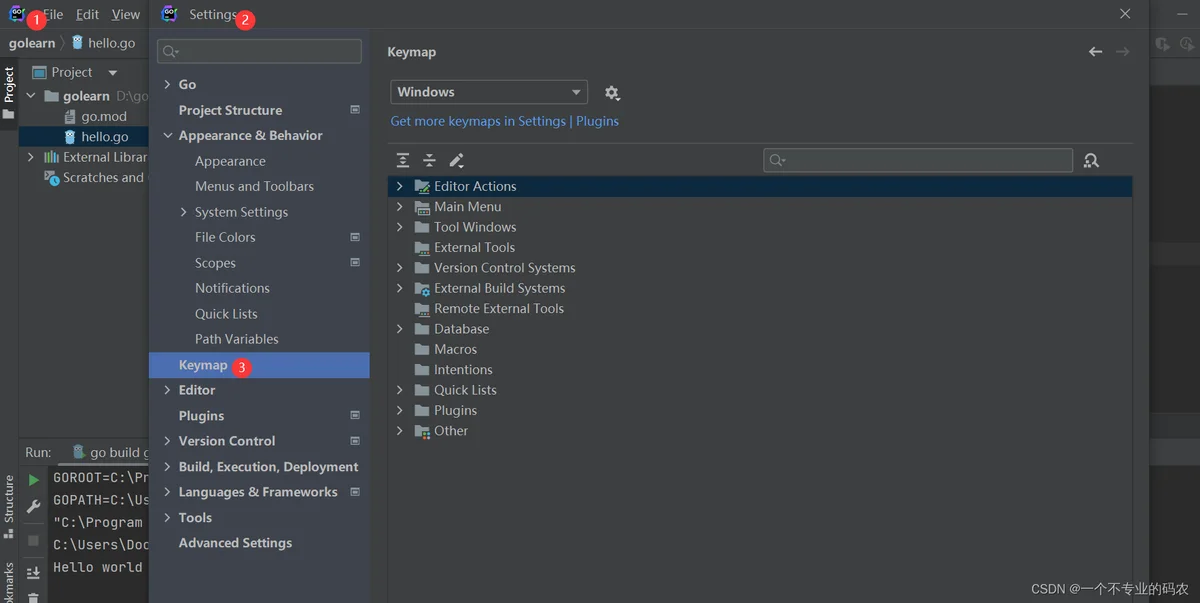The image size is (1200, 603).
Task: Open the Project view dropdown arrow
Action: point(112,73)
